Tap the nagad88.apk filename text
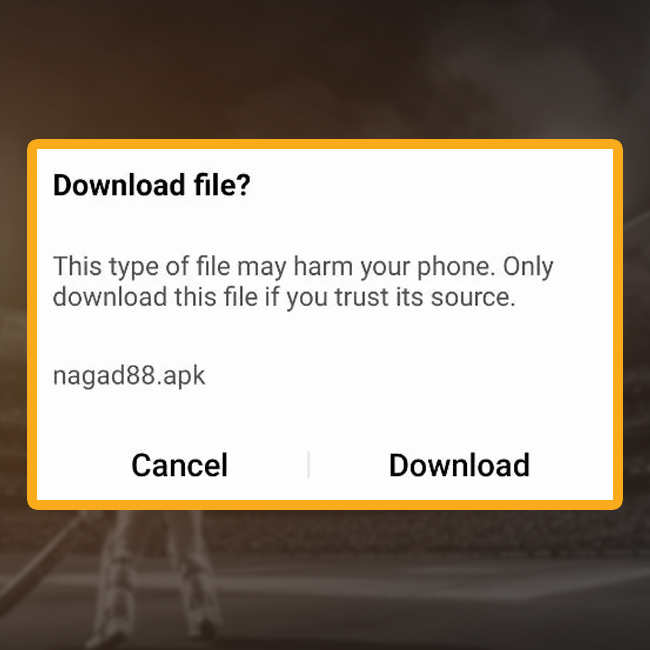The height and width of the screenshot is (650, 650). tap(129, 376)
